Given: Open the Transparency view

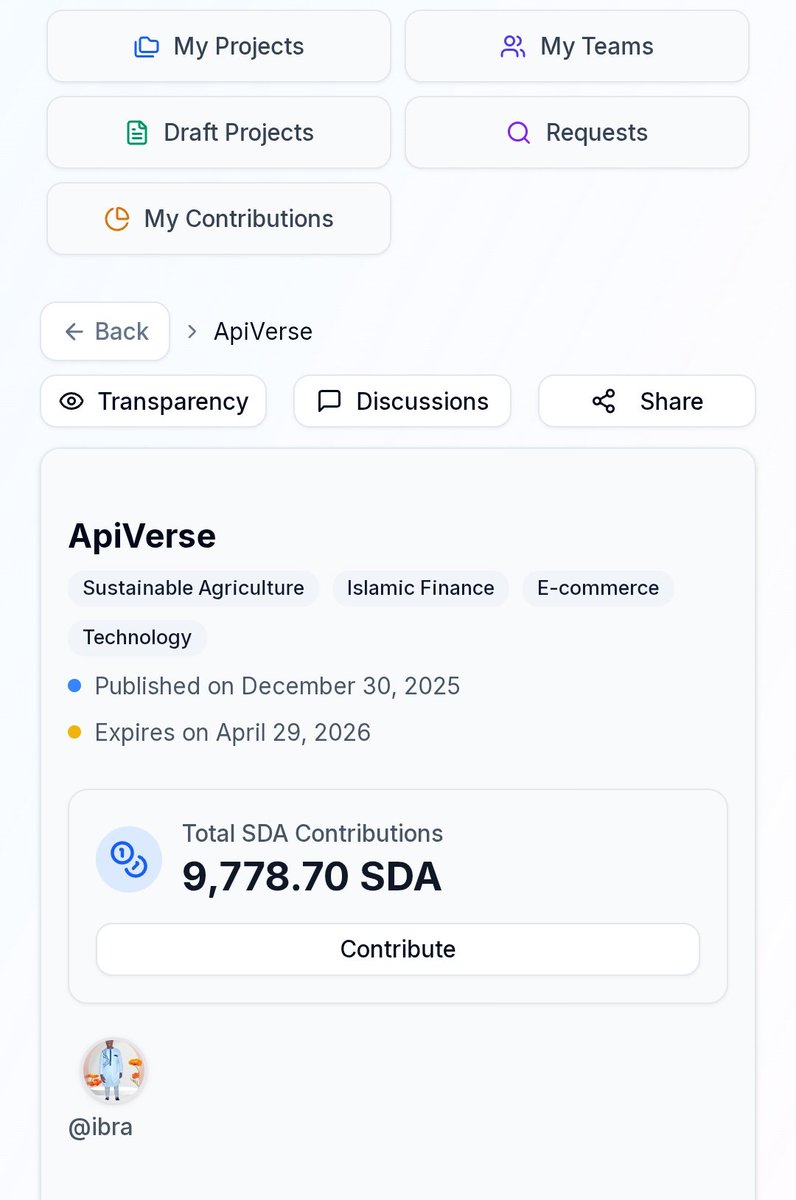Looking at the screenshot, I should [x=153, y=401].
